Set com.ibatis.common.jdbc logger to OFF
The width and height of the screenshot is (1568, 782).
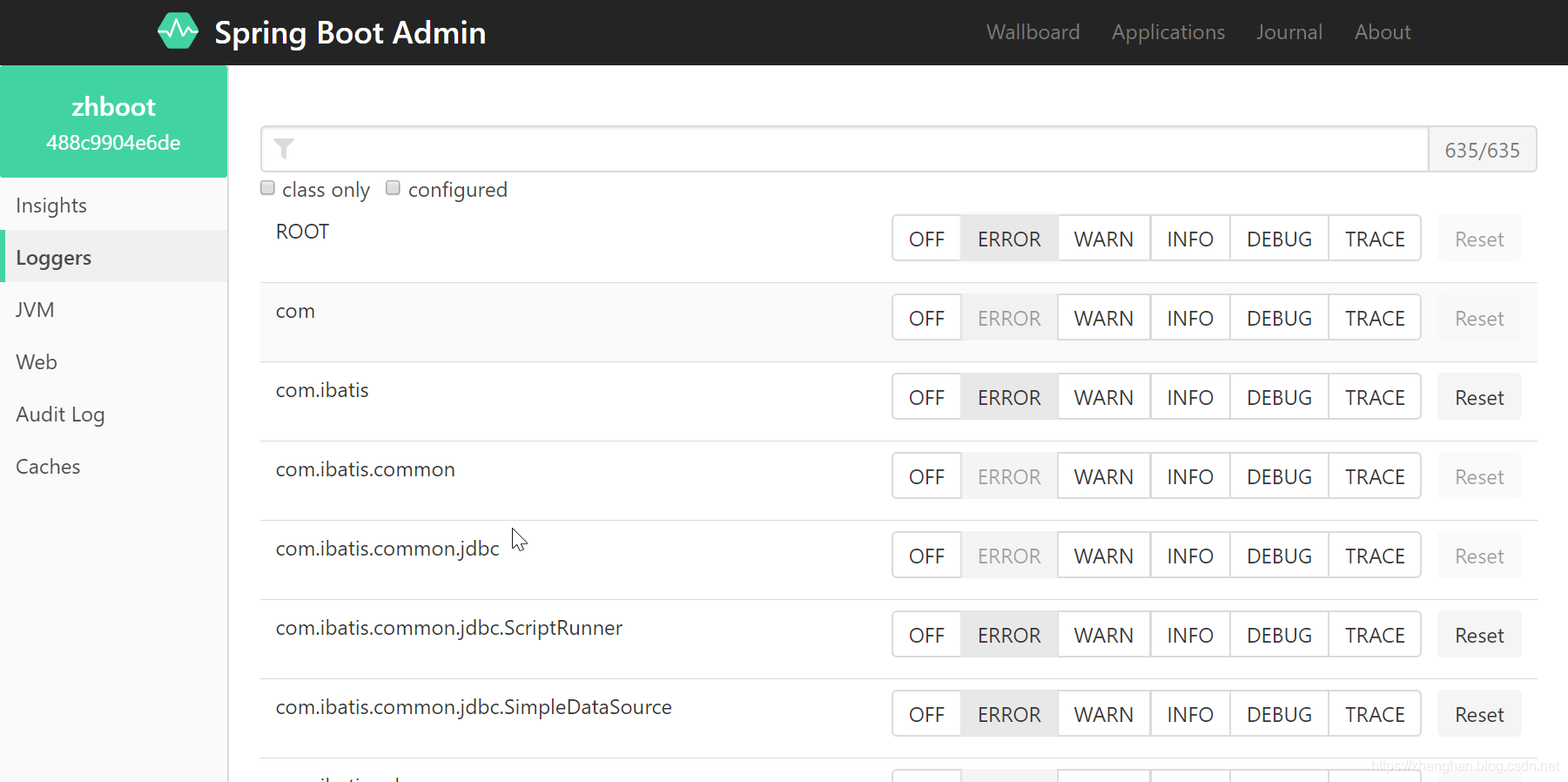(926, 556)
